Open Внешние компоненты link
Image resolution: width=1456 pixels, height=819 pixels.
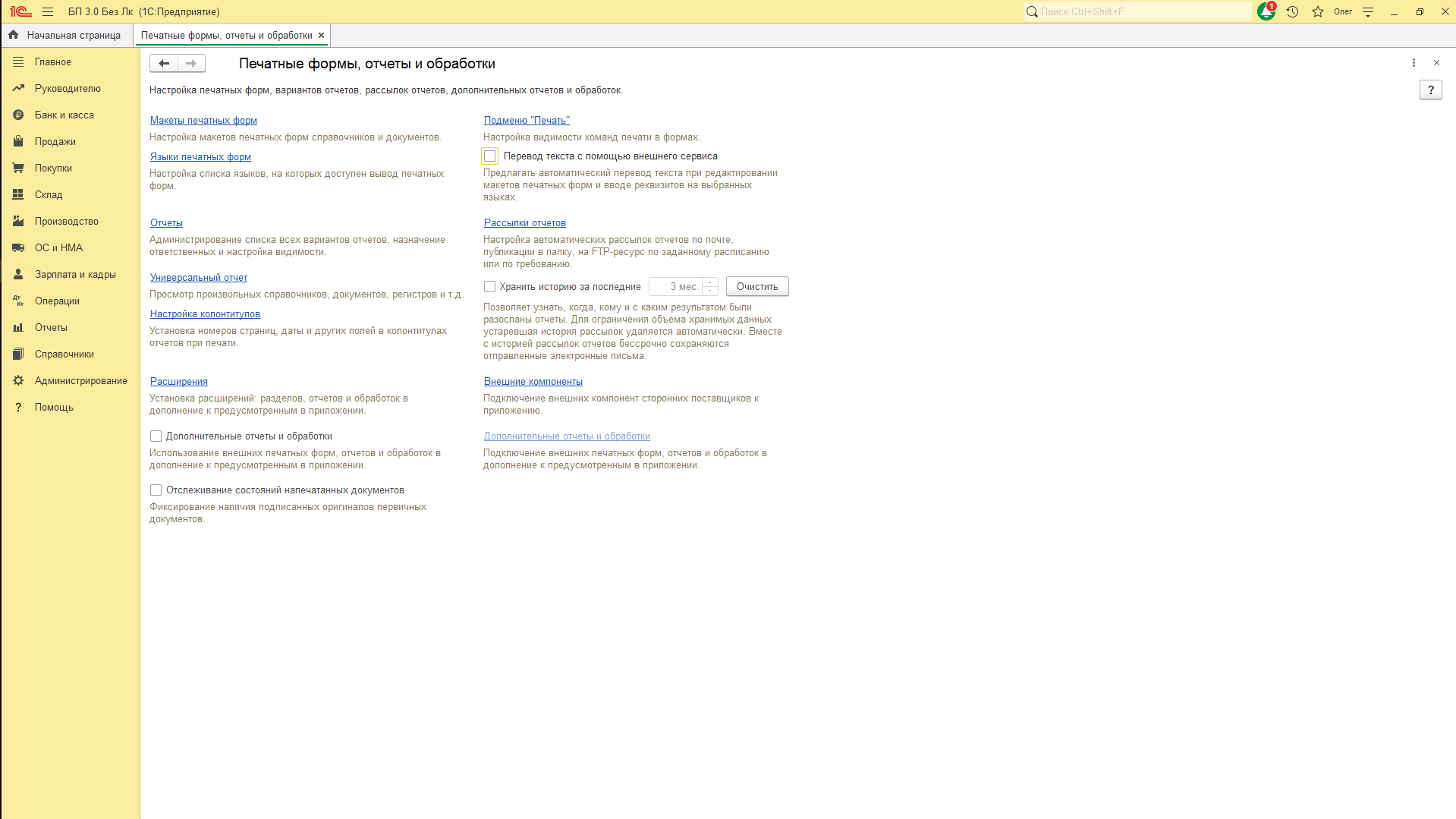pyautogui.click(x=533, y=381)
